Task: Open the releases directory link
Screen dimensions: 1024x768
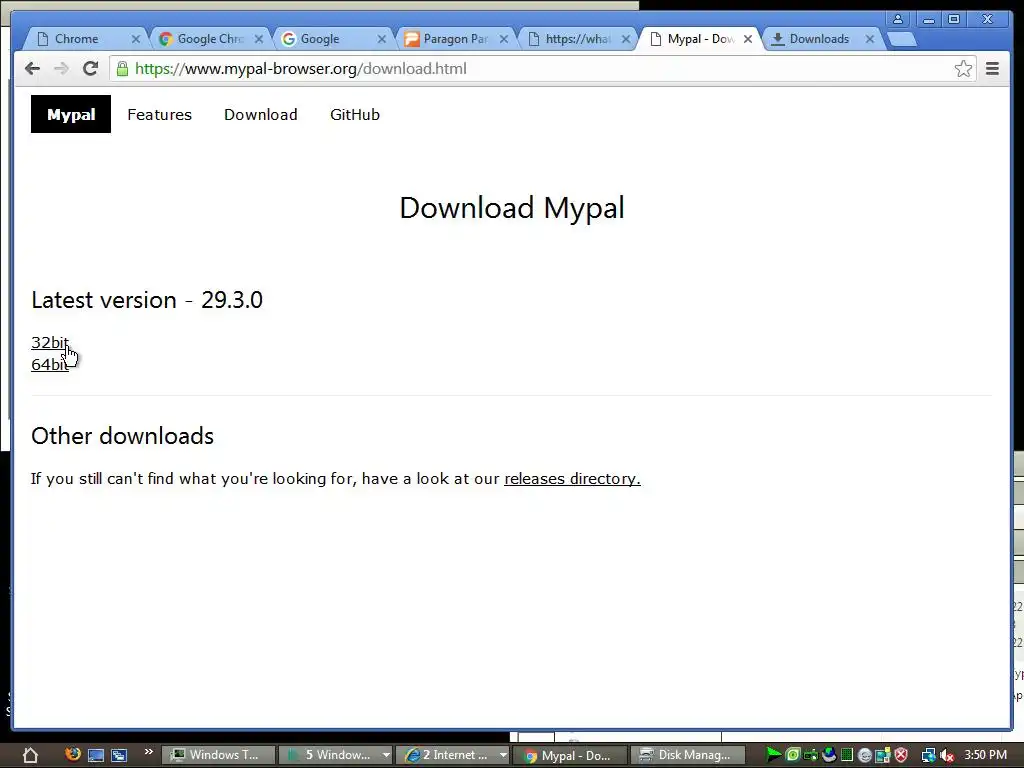Action: pos(572,479)
